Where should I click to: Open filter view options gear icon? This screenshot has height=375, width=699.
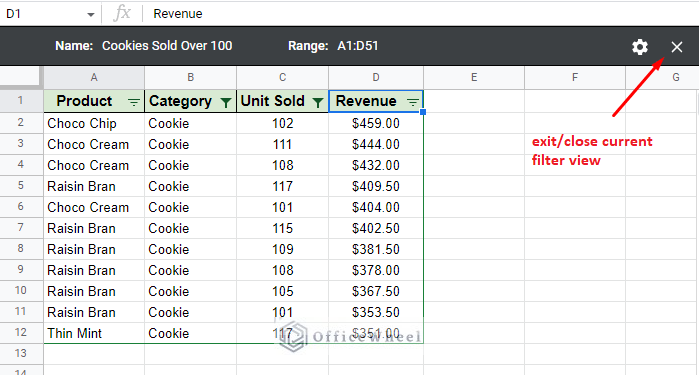coord(640,47)
